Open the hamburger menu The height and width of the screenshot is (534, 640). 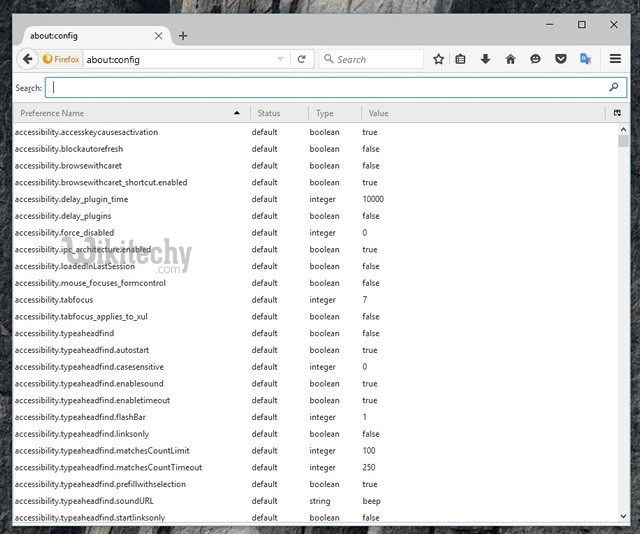point(614,59)
